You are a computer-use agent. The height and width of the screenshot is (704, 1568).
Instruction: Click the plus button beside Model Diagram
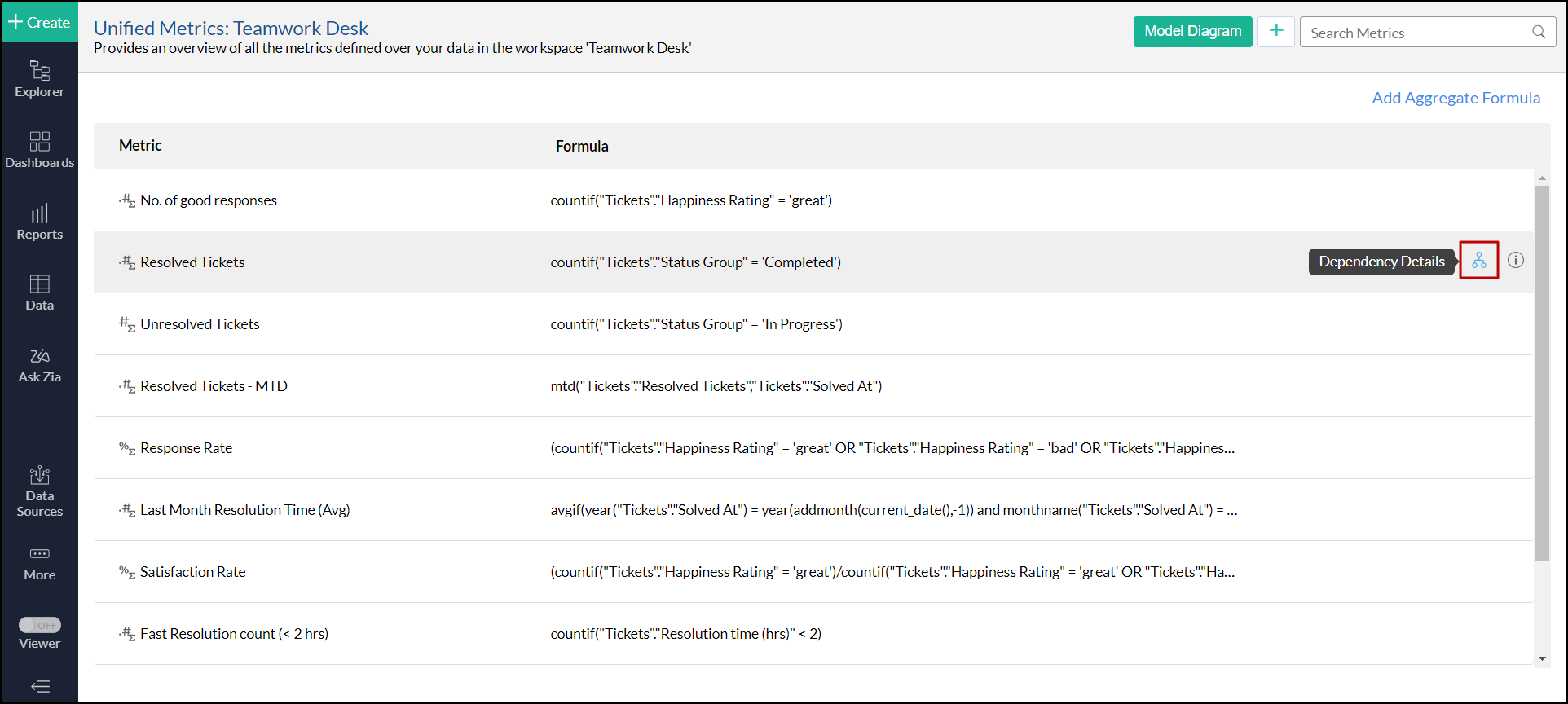coord(1275,32)
